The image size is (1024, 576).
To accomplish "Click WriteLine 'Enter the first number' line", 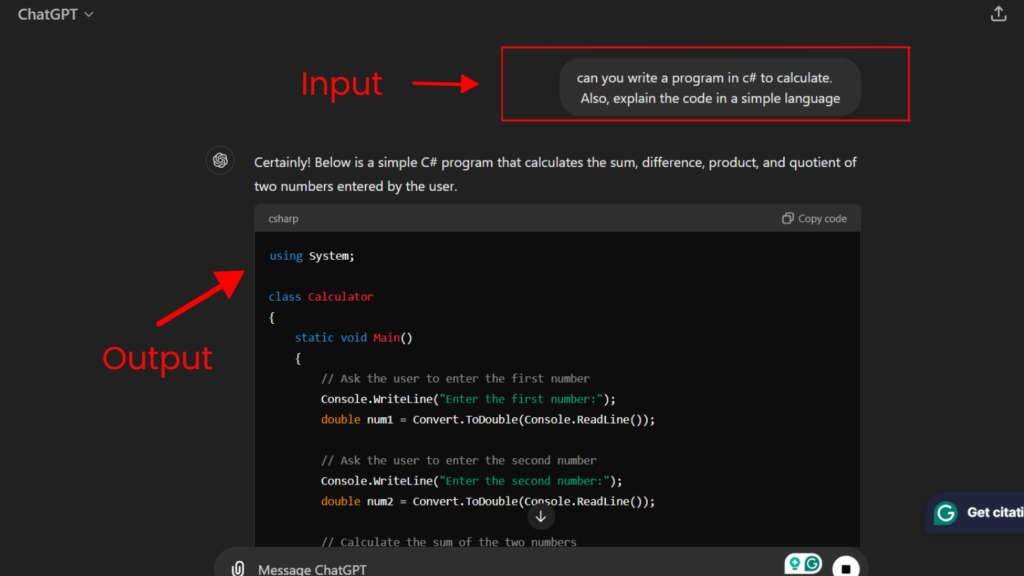I will (x=468, y=399).
